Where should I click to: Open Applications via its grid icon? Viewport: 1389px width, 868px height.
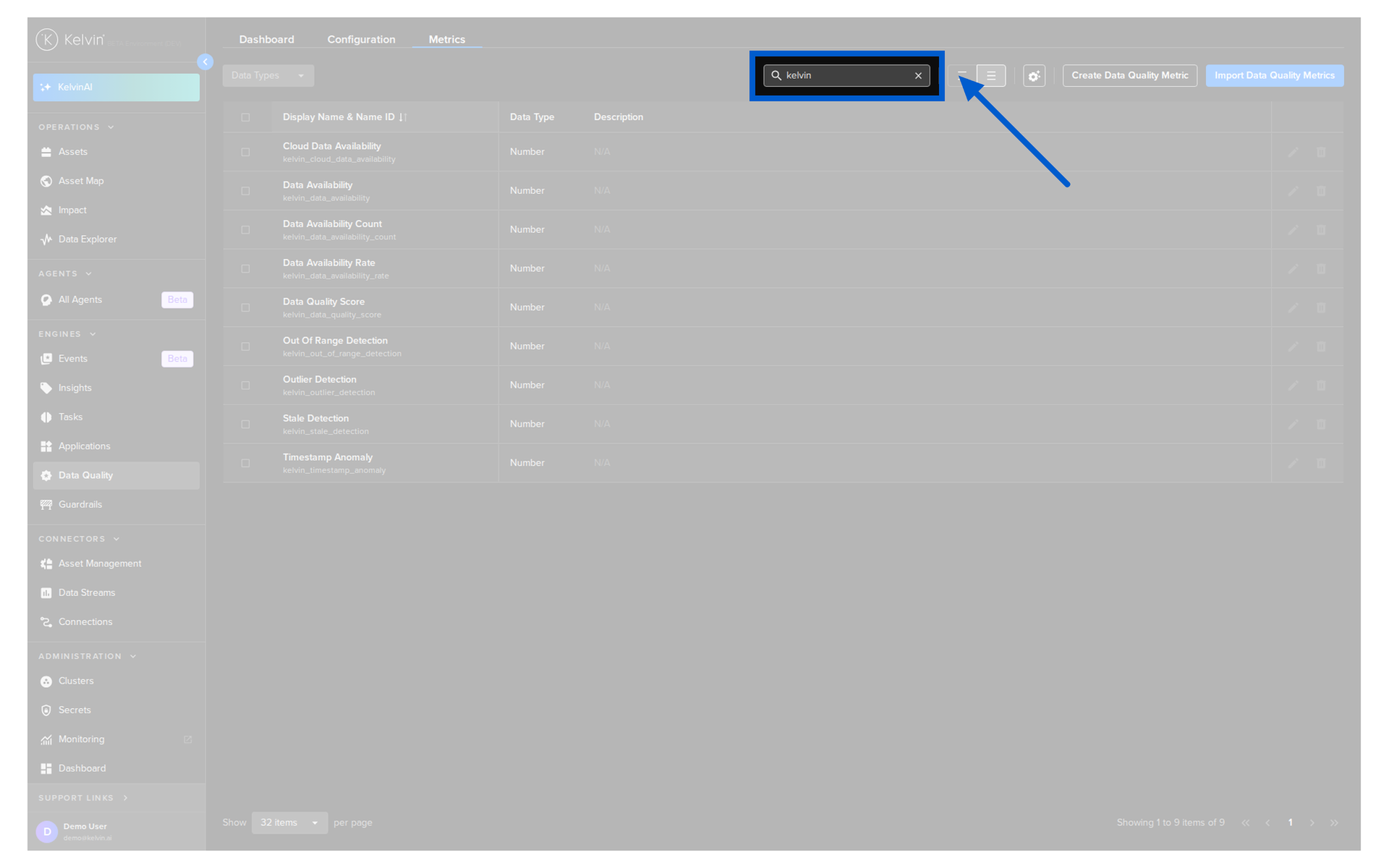coord(46,446)
